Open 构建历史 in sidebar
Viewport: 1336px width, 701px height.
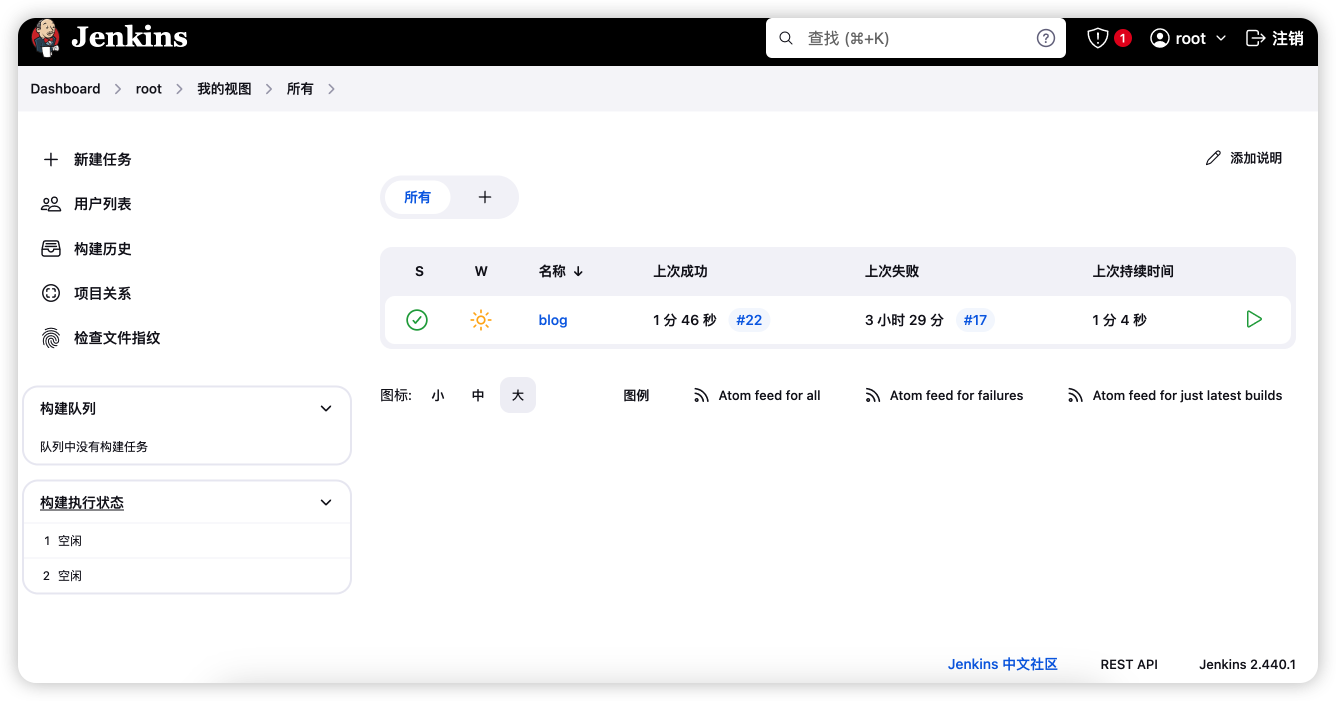(x=103, y=249)
